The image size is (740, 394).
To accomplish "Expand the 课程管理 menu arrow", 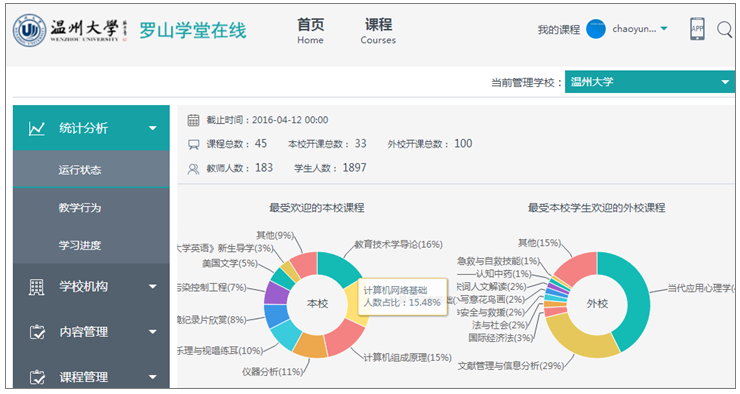I will [x=152, y=377].
